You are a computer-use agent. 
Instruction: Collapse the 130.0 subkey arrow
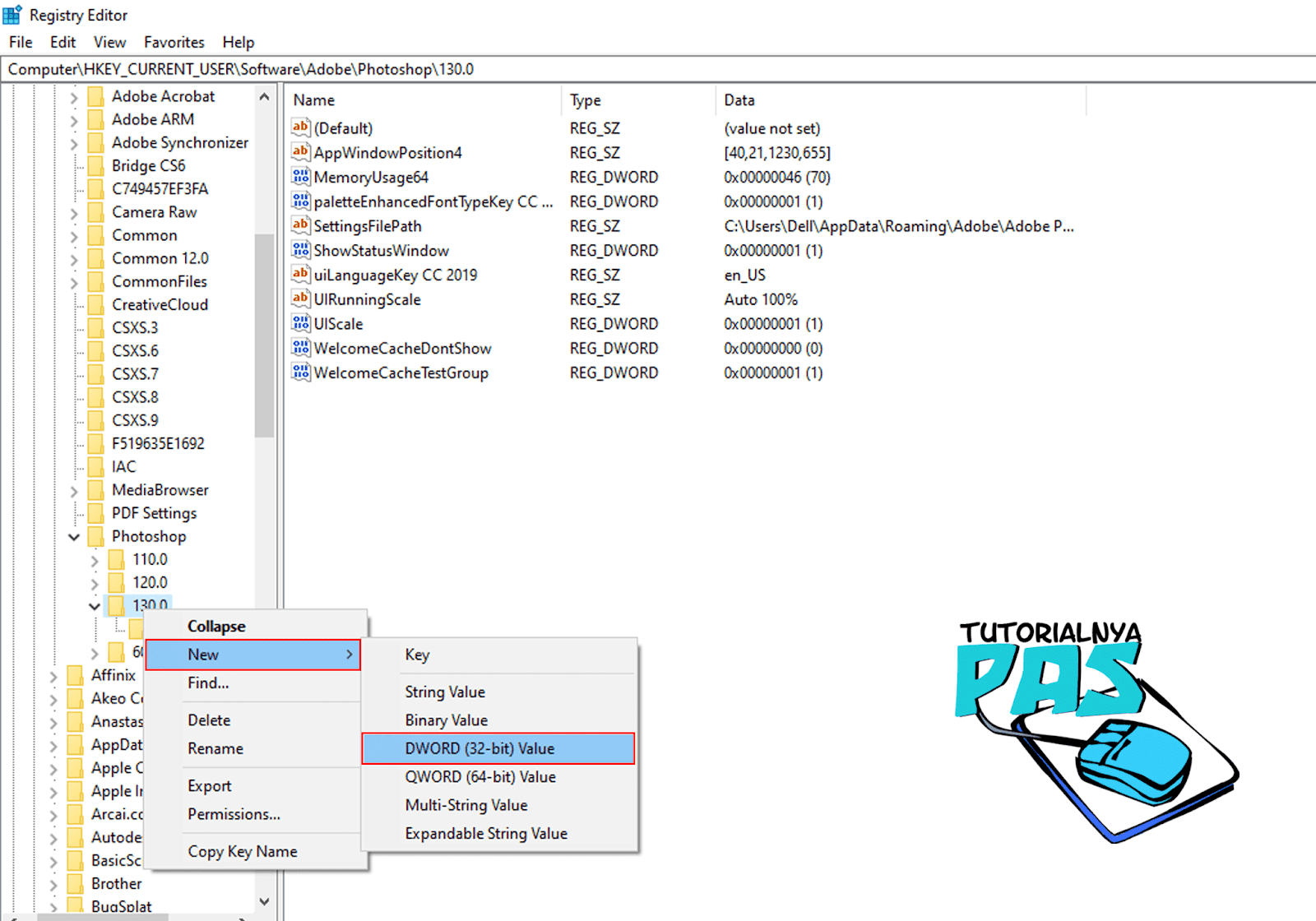click(95, 606)
